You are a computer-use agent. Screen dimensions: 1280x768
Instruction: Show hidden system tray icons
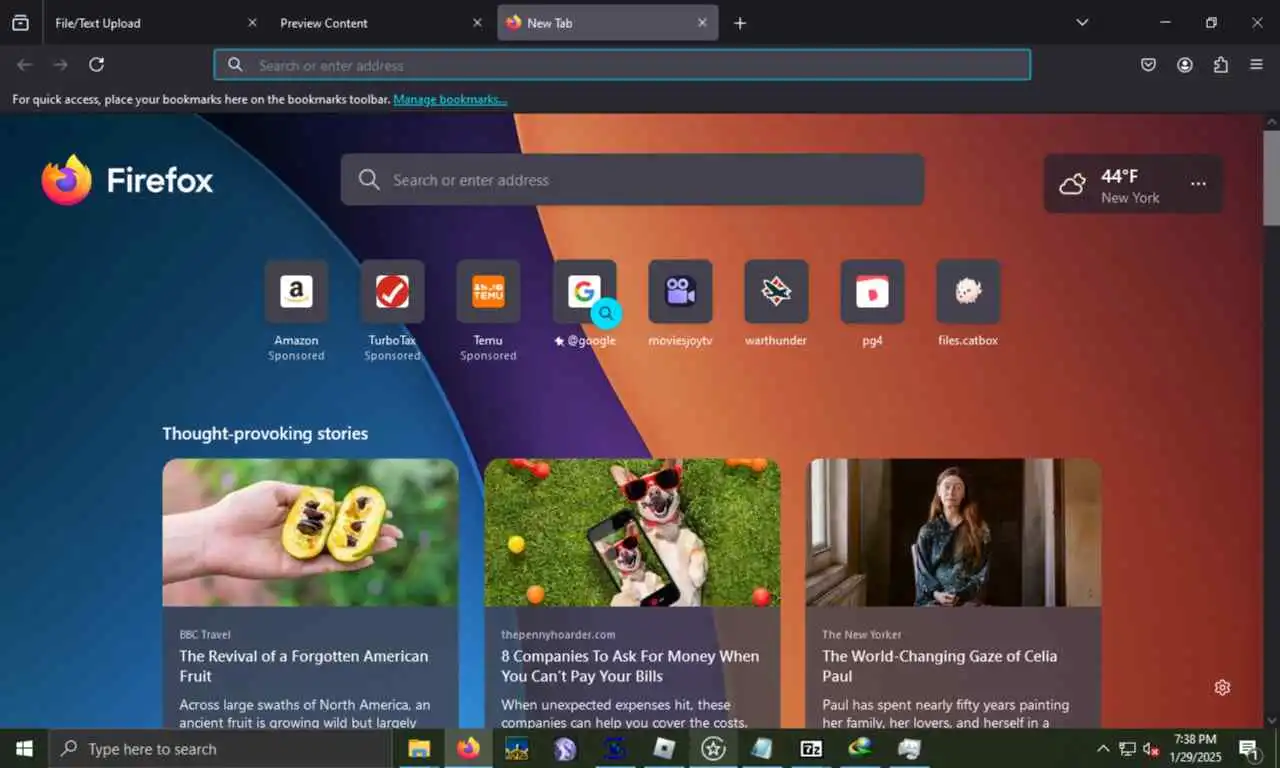pos(1103,749)
